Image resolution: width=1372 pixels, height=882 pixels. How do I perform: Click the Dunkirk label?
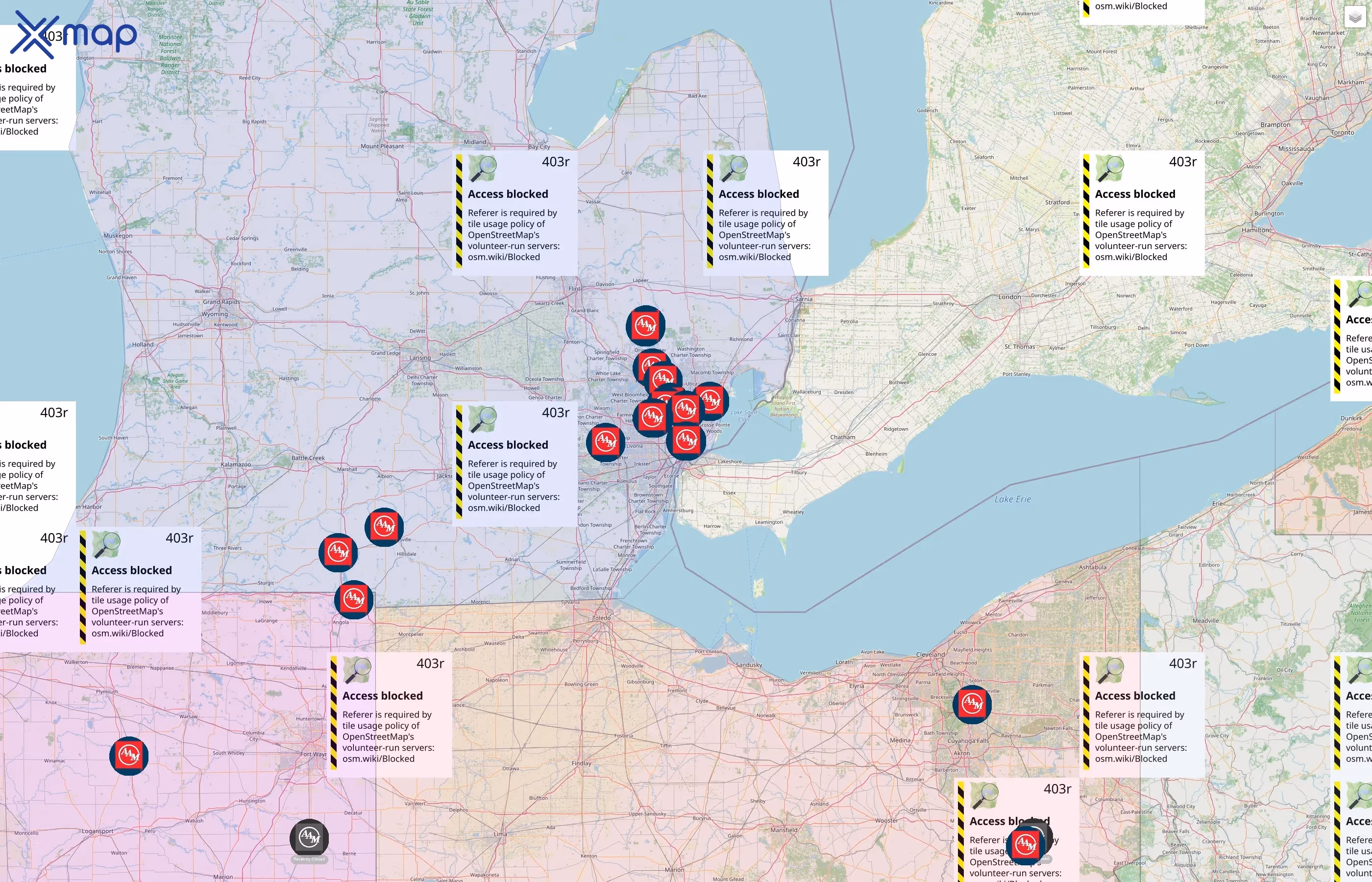[1351, 418]
